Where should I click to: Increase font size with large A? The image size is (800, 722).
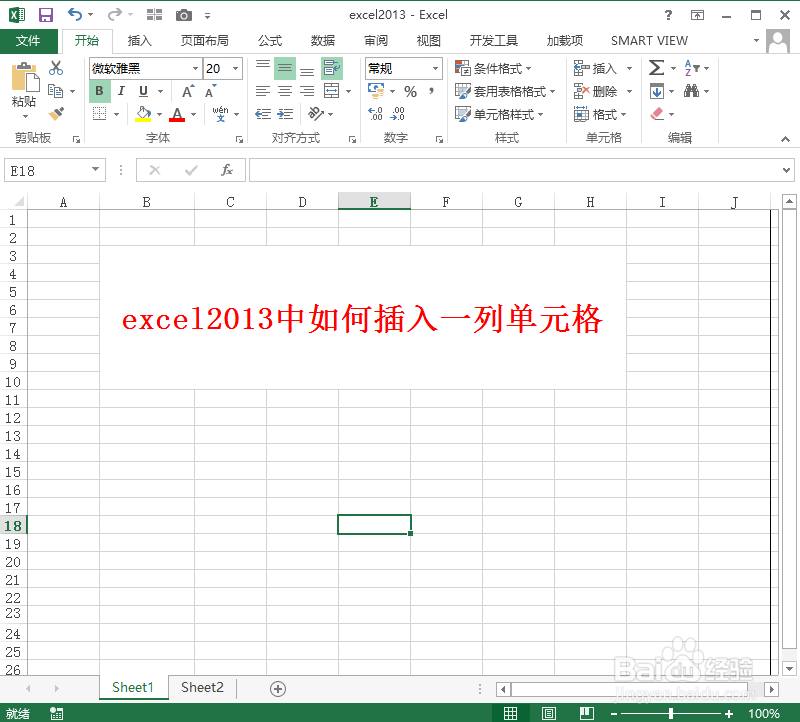[x=188, y=91]
